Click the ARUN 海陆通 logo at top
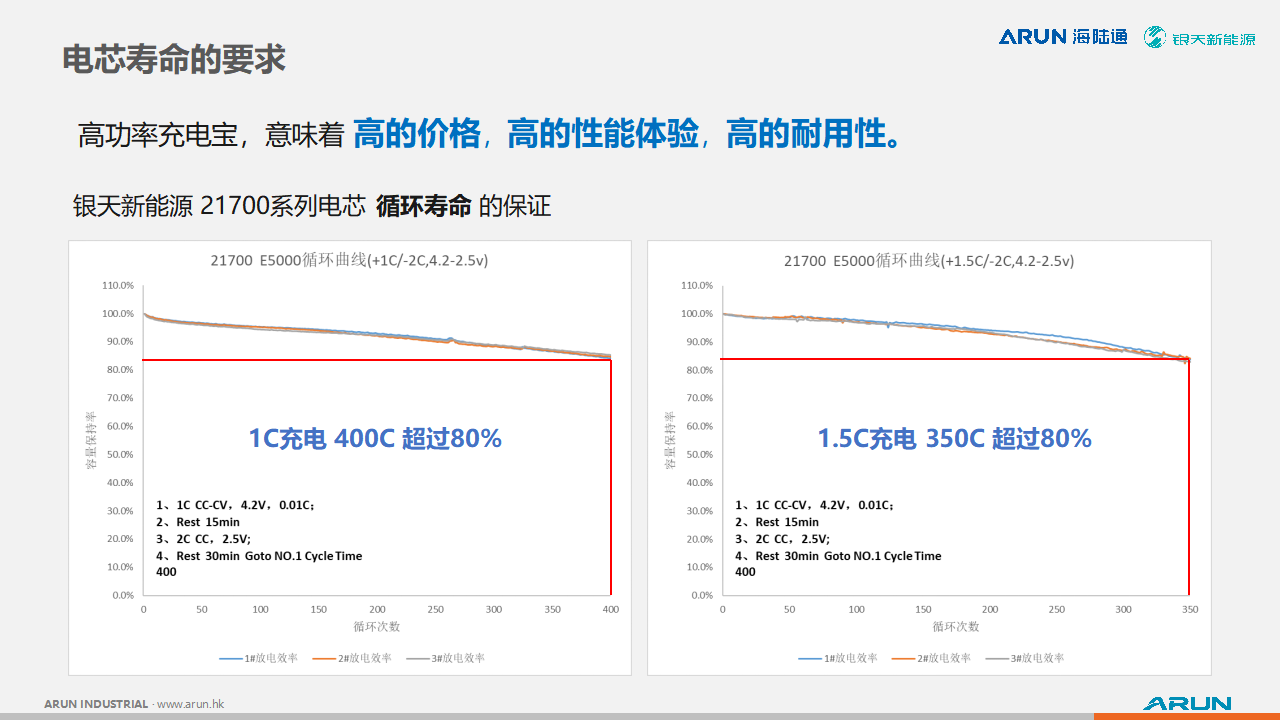This screenshot has height=720, width=1280. point(1063,37)
